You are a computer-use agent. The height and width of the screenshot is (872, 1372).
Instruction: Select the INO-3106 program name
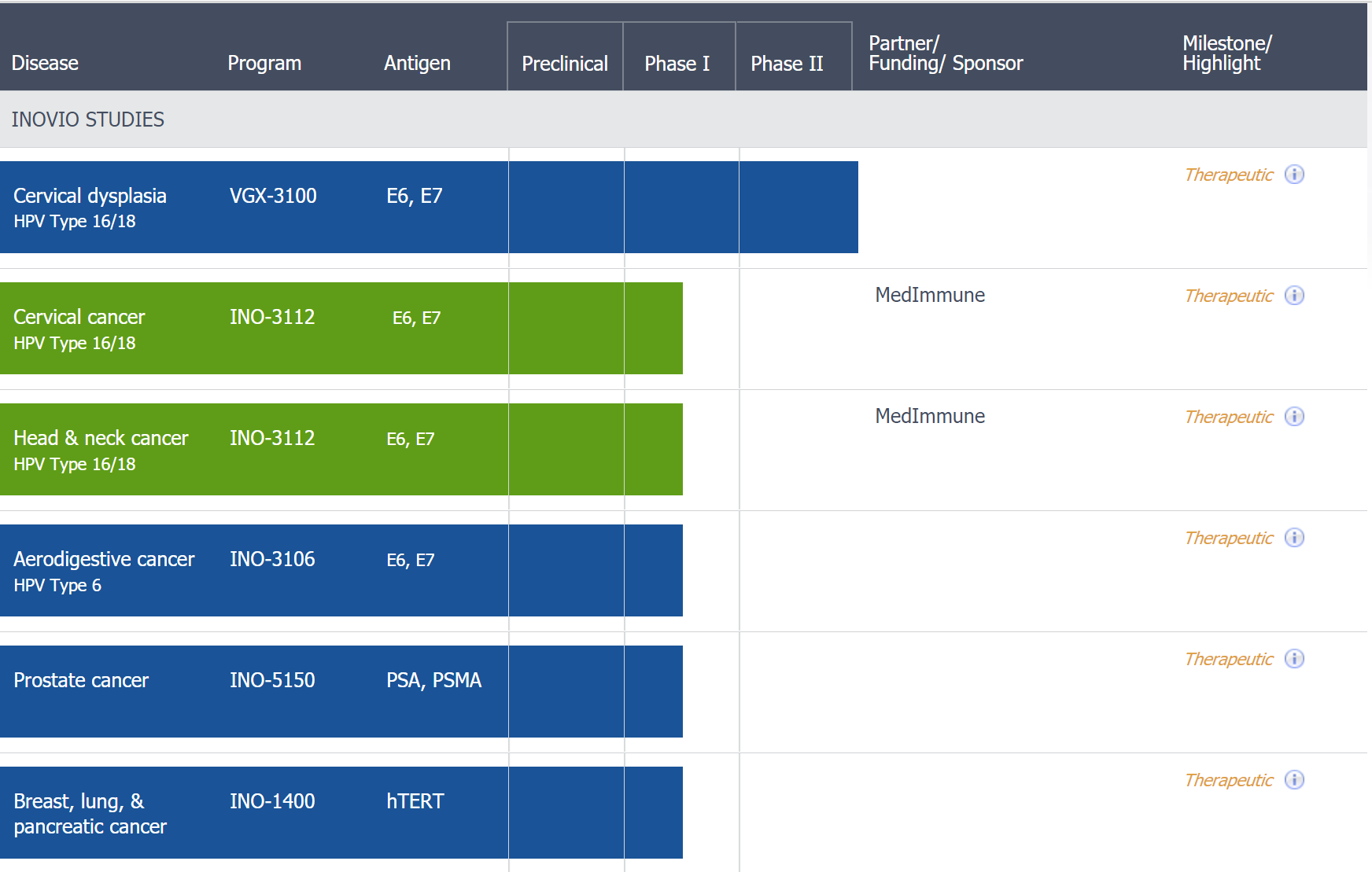click(x=272, y=559)
